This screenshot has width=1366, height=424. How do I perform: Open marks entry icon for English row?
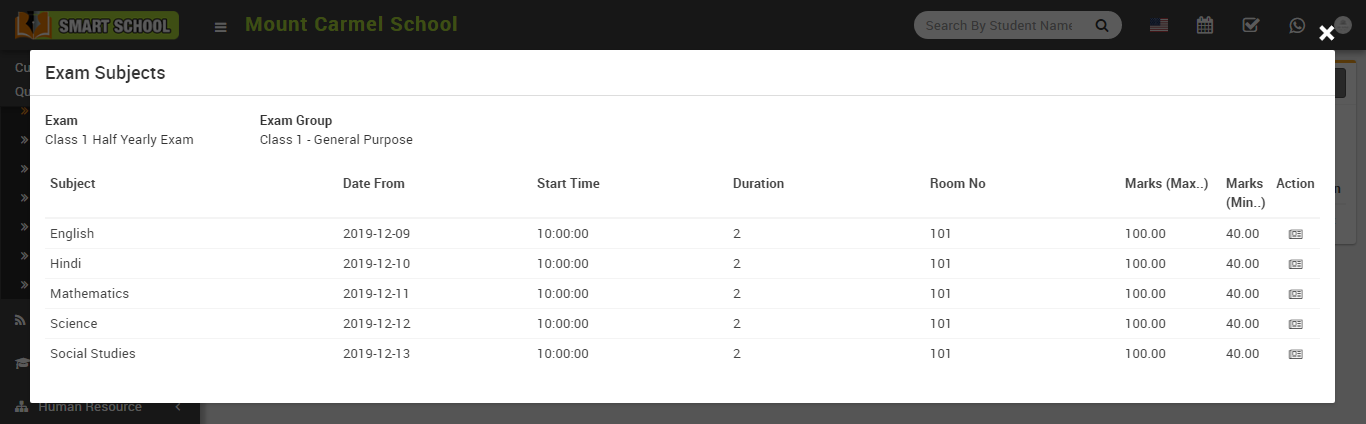click(1295, 234)
